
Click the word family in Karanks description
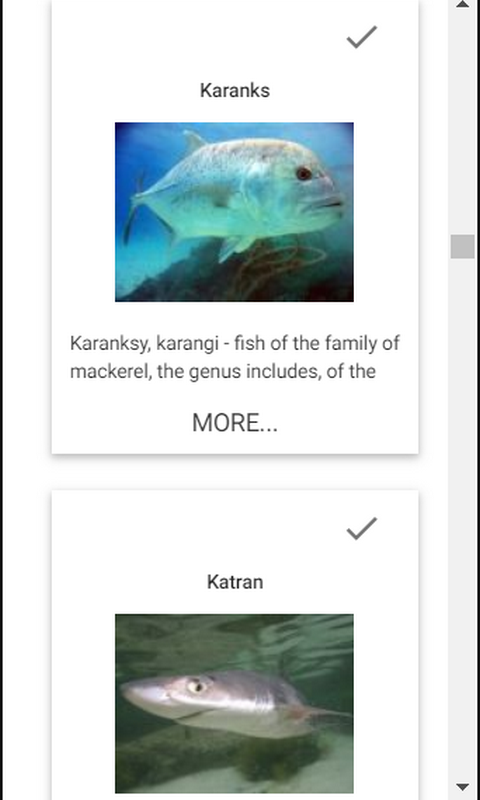tap(353, 344)
